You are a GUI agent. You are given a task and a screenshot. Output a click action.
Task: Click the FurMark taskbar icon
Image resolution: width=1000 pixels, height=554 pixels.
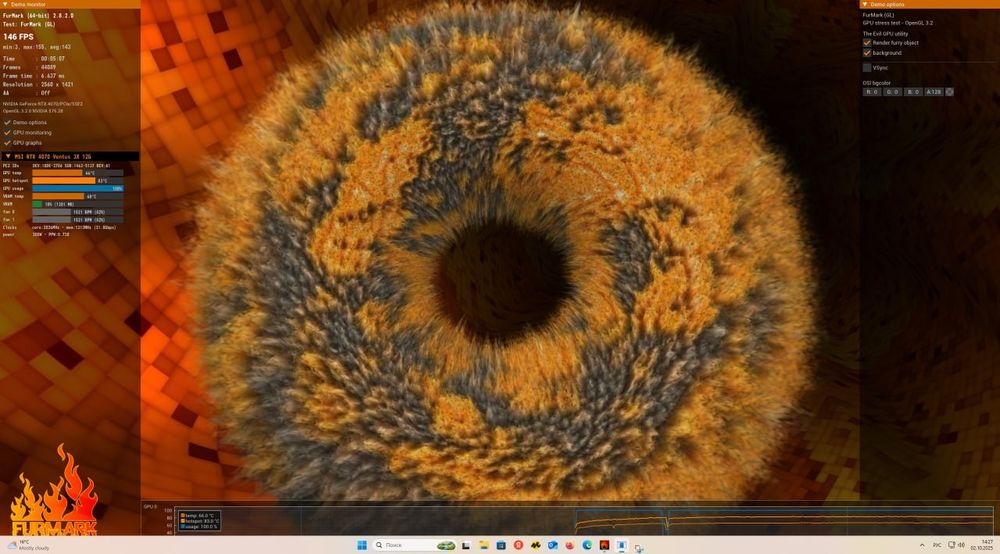tap(604, 546)
